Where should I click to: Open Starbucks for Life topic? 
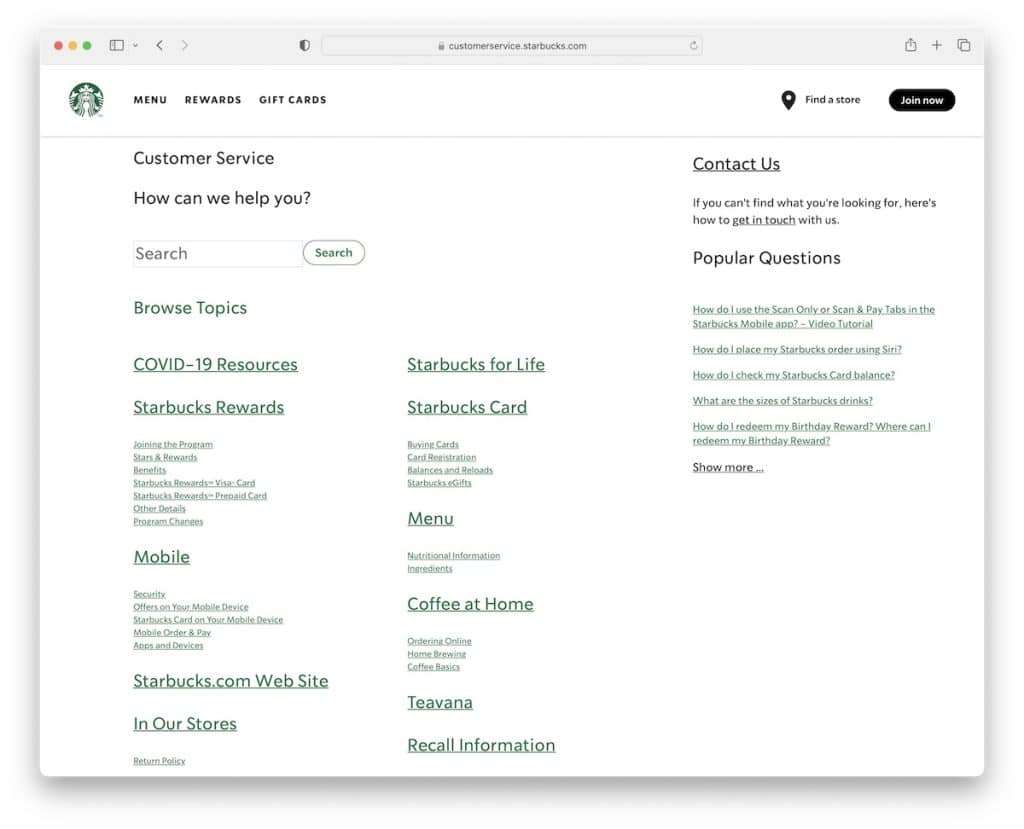point(476,365)
